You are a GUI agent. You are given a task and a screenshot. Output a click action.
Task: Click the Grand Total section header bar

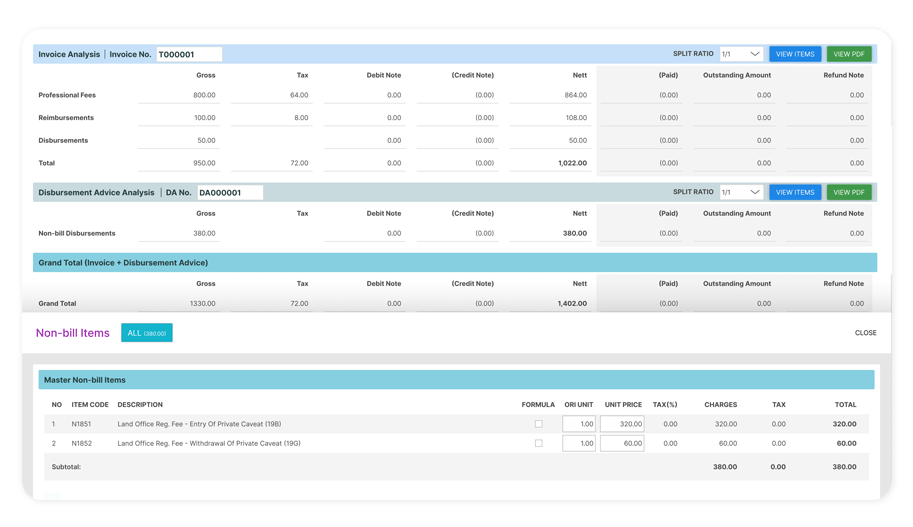pos(455,263)
